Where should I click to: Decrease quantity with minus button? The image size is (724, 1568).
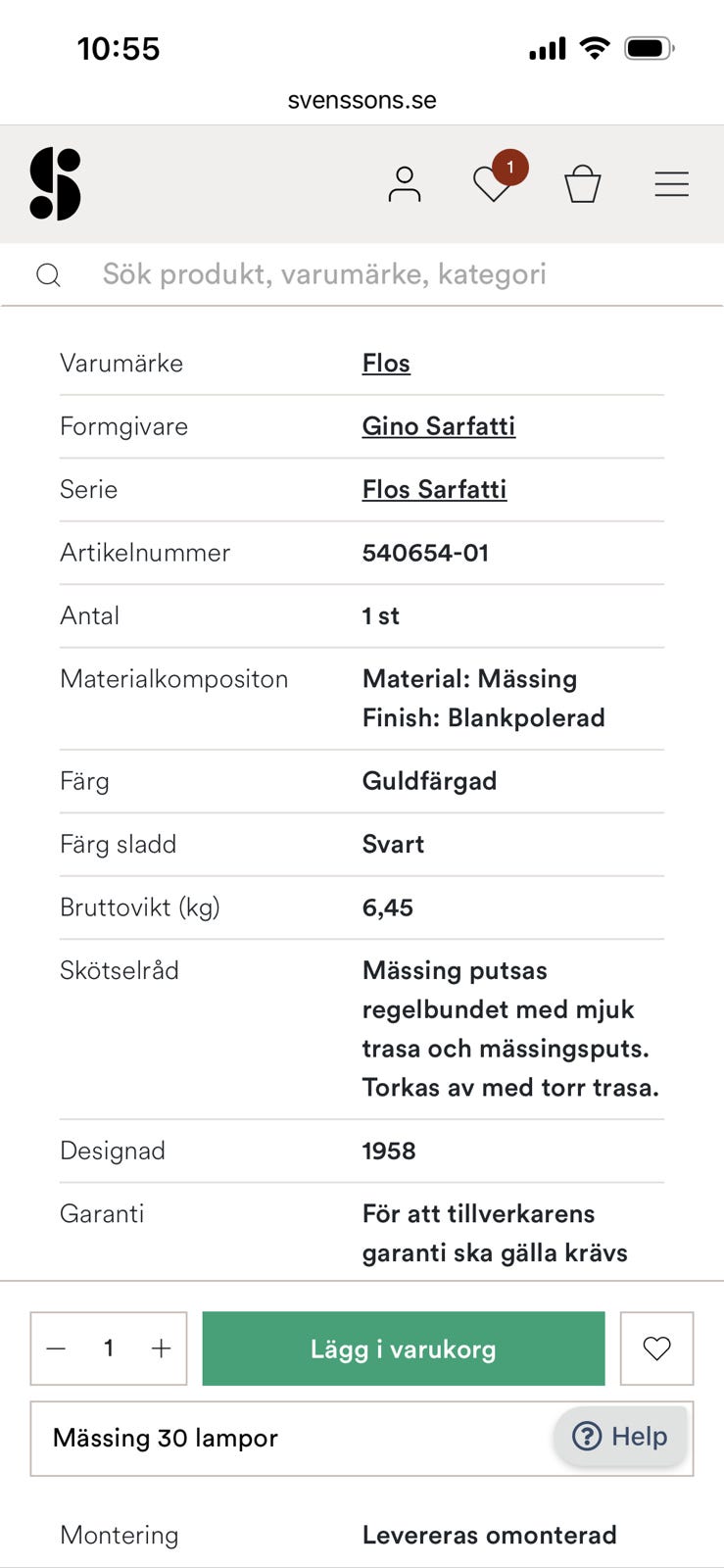point(56,1348)
